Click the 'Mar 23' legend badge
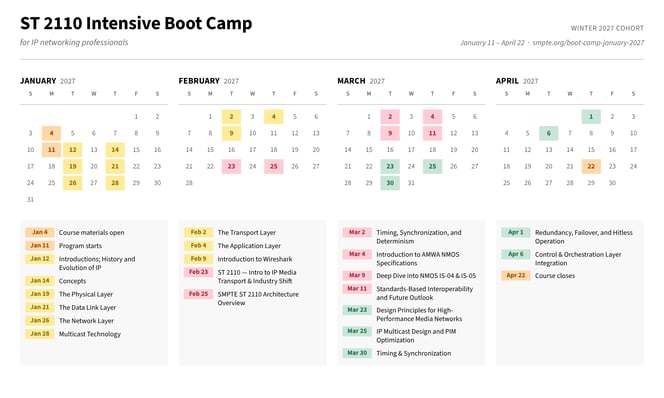664x398 pixels. tap(357, 310)
